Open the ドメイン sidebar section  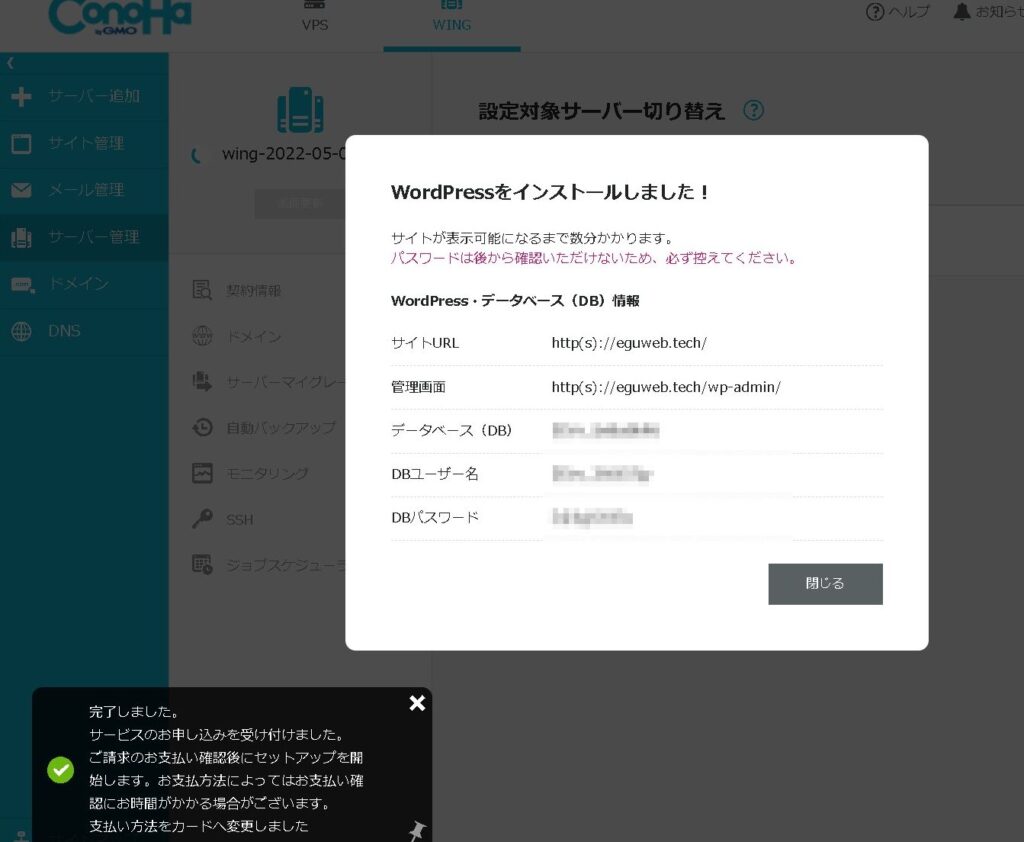pyautogui.click(x=78, y=284)
